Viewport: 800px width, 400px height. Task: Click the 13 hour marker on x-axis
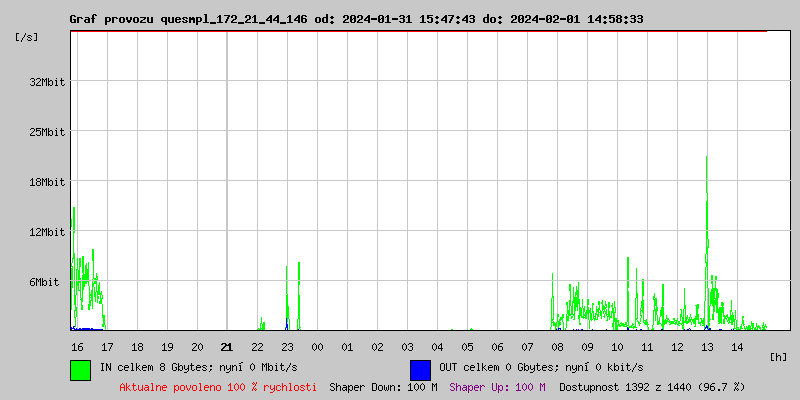[x=707, y=347]
